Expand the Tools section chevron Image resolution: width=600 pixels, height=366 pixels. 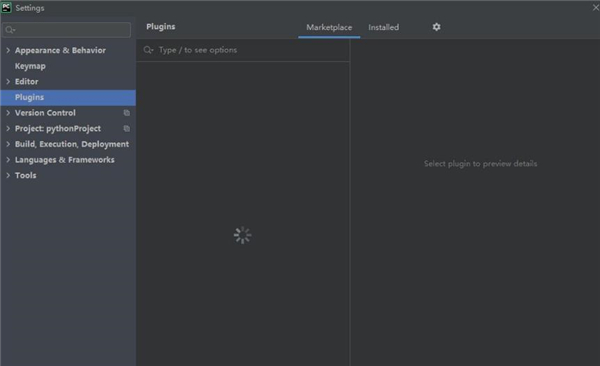coord(8,175)
